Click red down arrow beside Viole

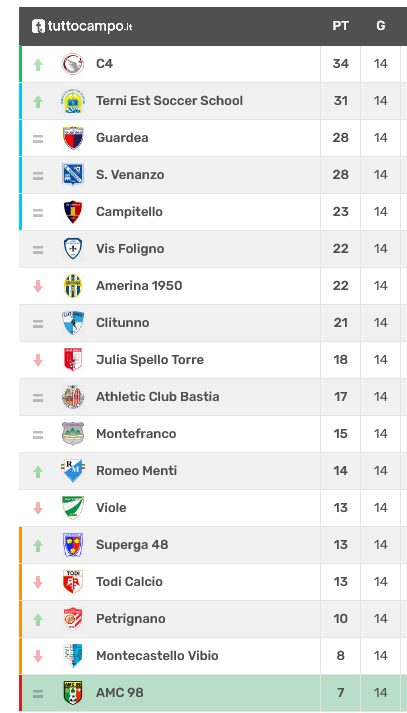(x=38, y=508)
